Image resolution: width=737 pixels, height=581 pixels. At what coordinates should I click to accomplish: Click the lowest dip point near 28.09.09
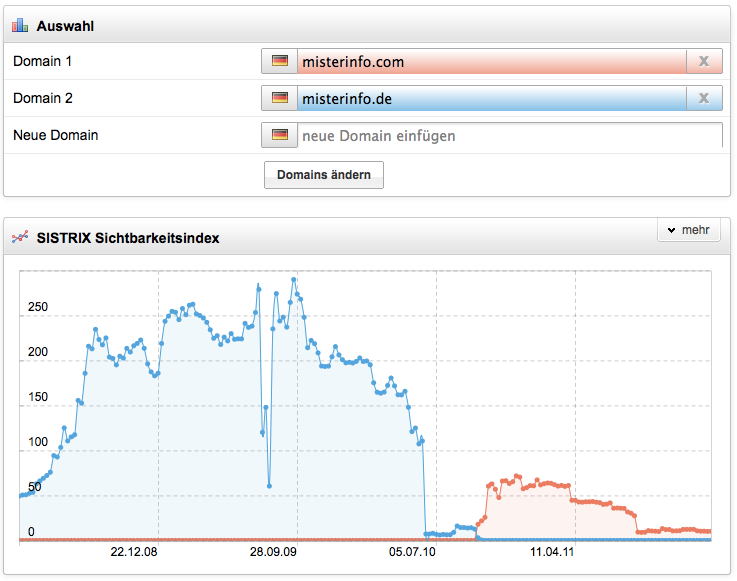click(270, 486)
